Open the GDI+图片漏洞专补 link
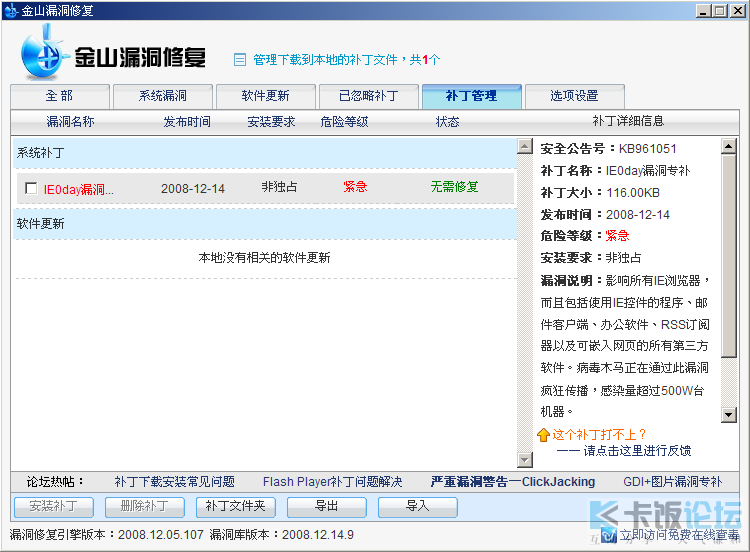 coord(673,482)
